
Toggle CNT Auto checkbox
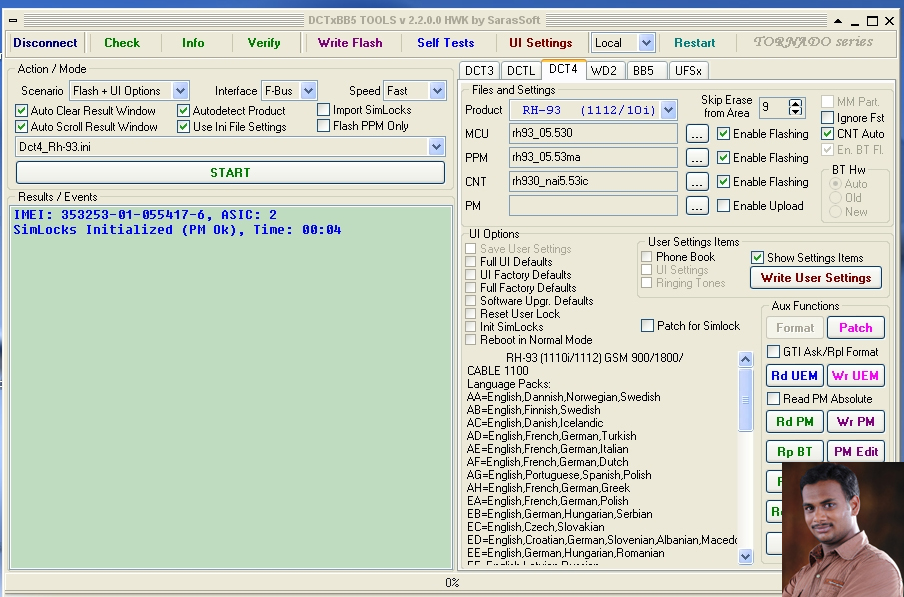pyautogui.click(x=827, y=134)
